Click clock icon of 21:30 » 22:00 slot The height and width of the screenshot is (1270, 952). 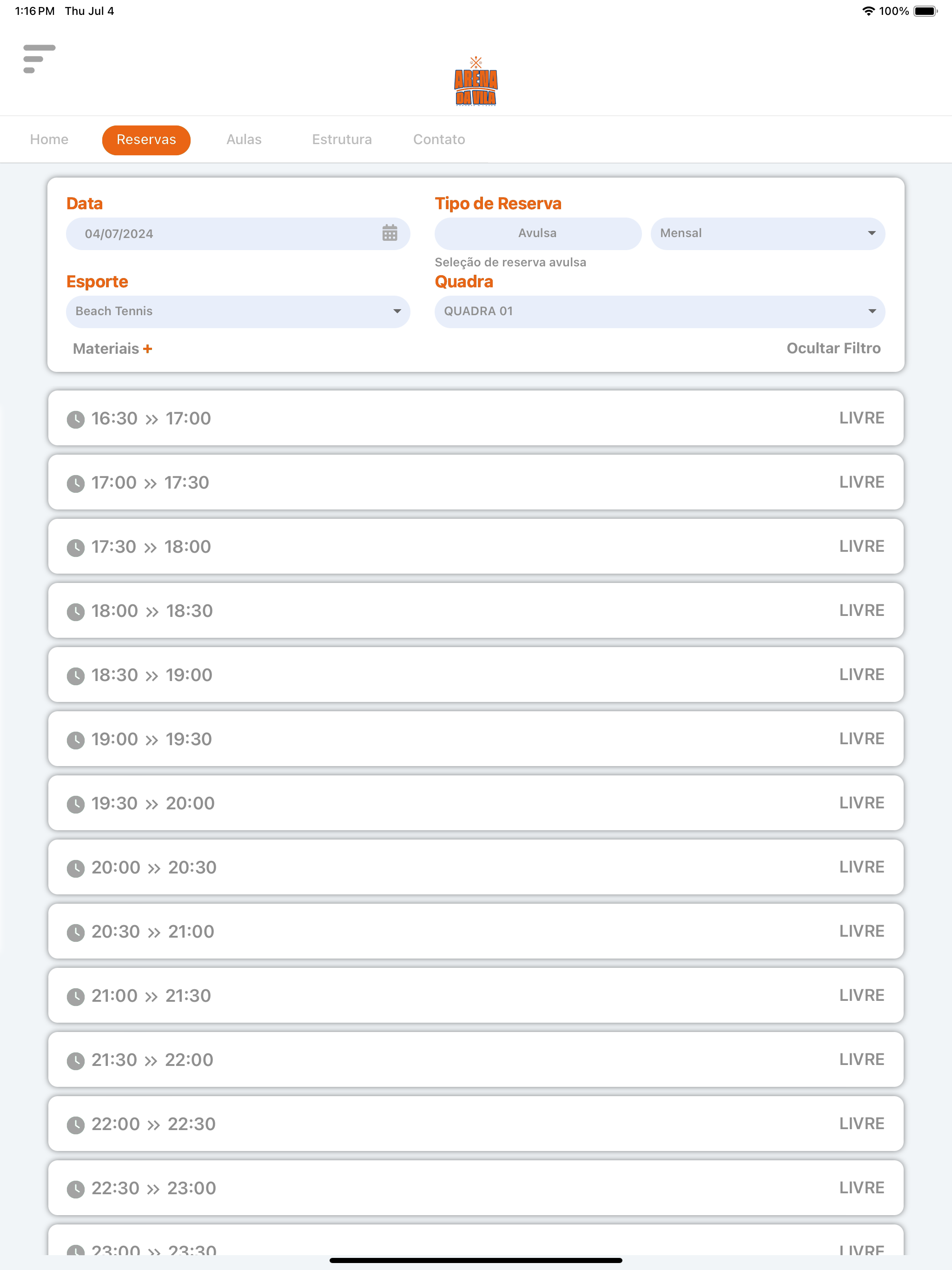click(76, 1061)
